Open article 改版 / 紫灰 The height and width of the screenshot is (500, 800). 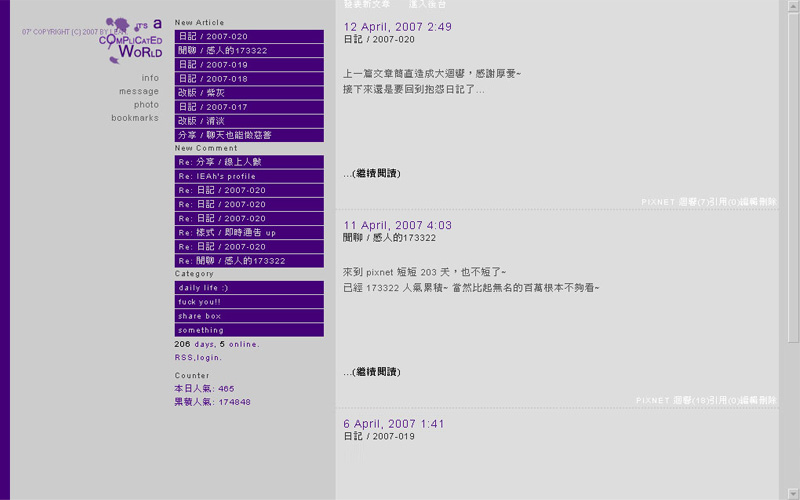pyautogui.click(x=249, y=93)
